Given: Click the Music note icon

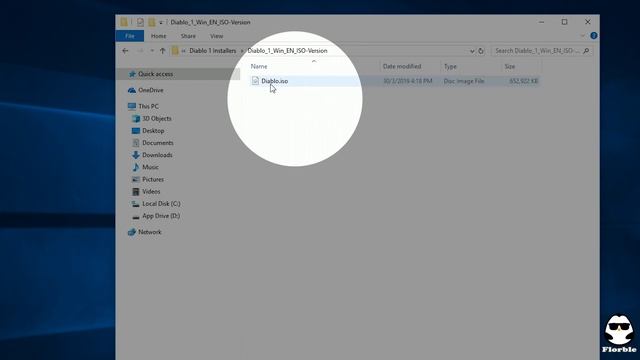Looking at the screenshot, I should [x=136, y=167].
